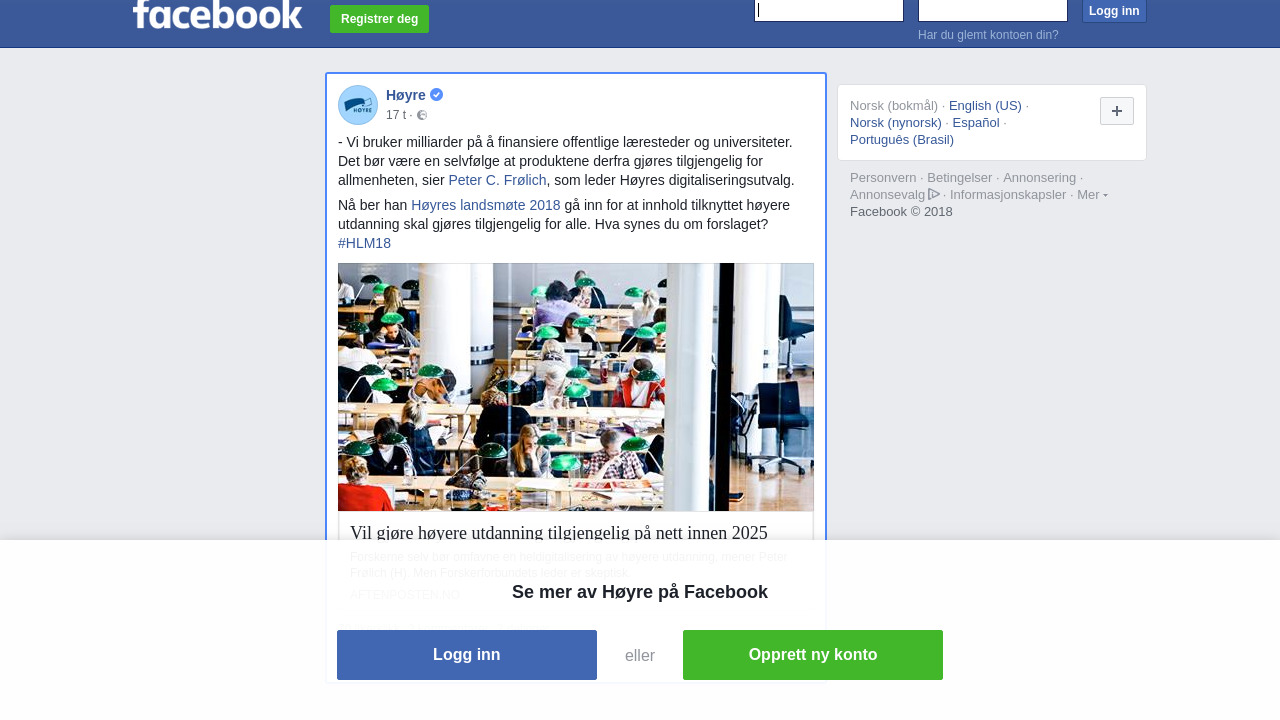Click the public globe privacy icon
The width and height of the screenshot is (1280, 720).
point(422,115)
